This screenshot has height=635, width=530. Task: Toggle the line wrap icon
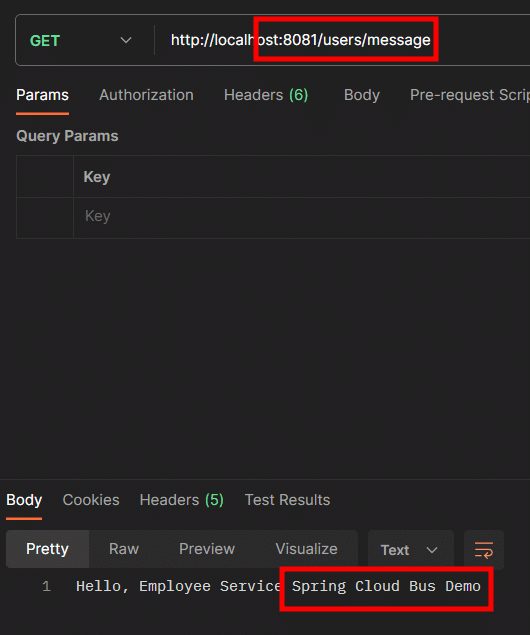(x=484, y=550)
